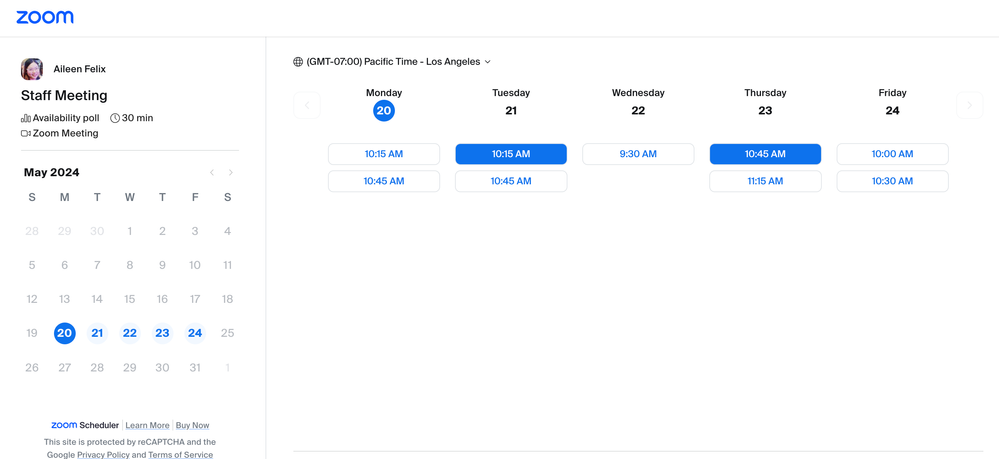Screen dimensions: 999x459
Task: Click the globe timezone icon
Action: [298, 62]
